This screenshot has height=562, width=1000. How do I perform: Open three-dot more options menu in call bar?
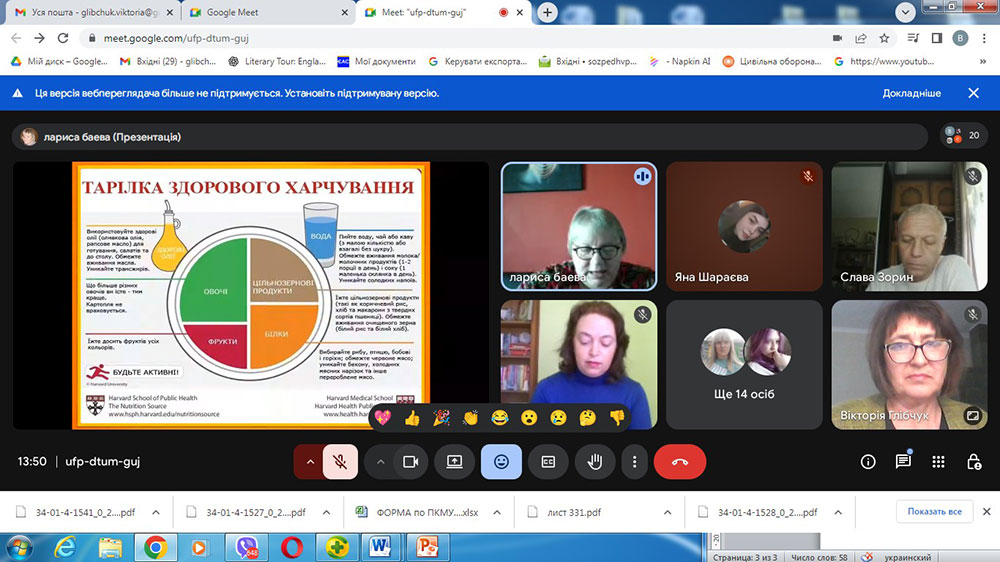tap(635, 462)
